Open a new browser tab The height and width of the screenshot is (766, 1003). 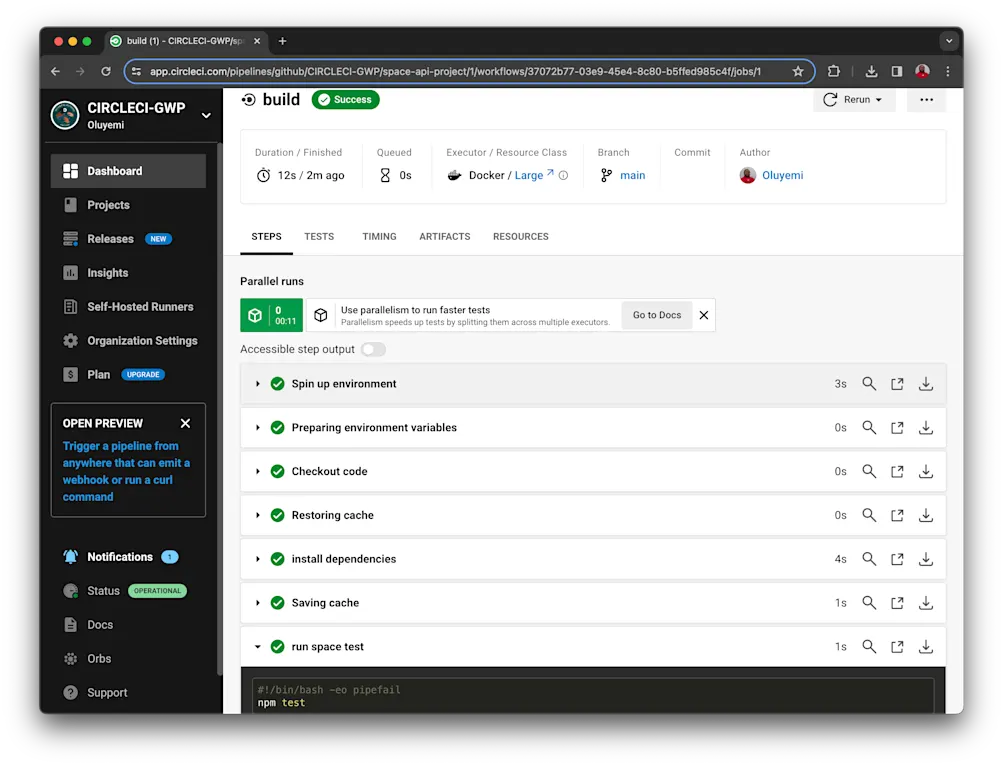pyautogui.click(x=282, y=41)
